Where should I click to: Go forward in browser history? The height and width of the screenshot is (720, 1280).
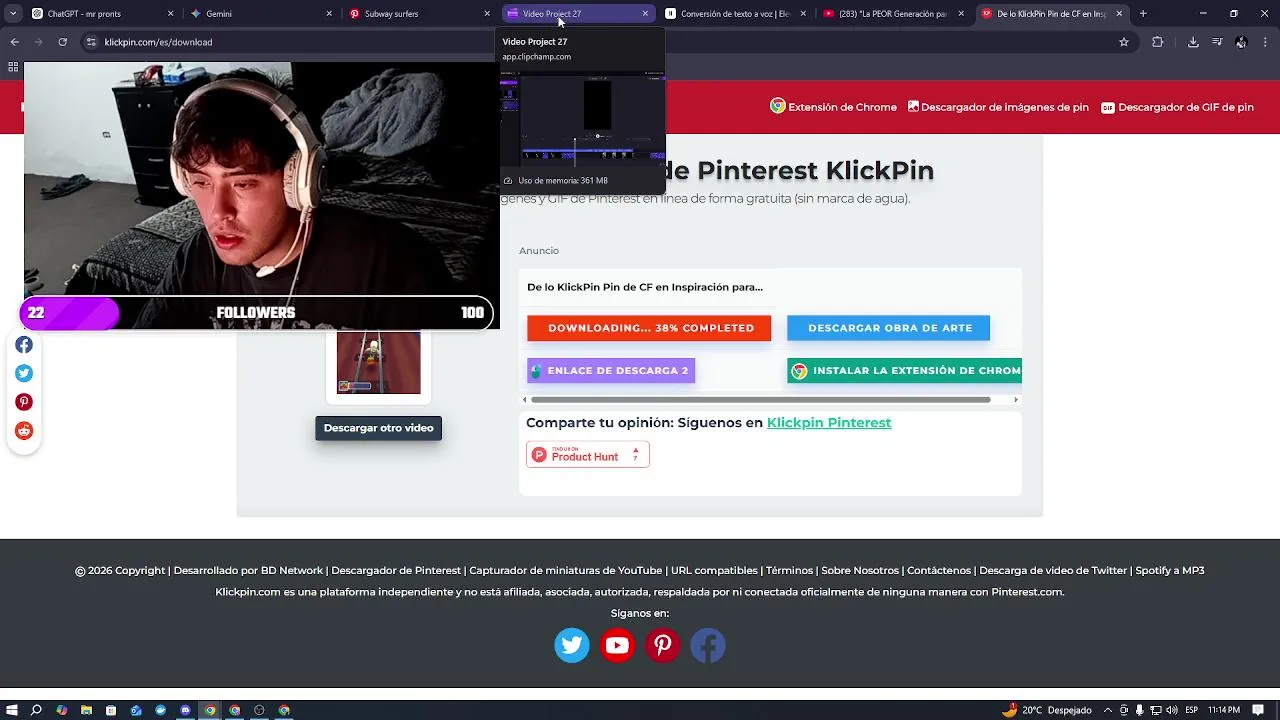(x=38, y=42)
